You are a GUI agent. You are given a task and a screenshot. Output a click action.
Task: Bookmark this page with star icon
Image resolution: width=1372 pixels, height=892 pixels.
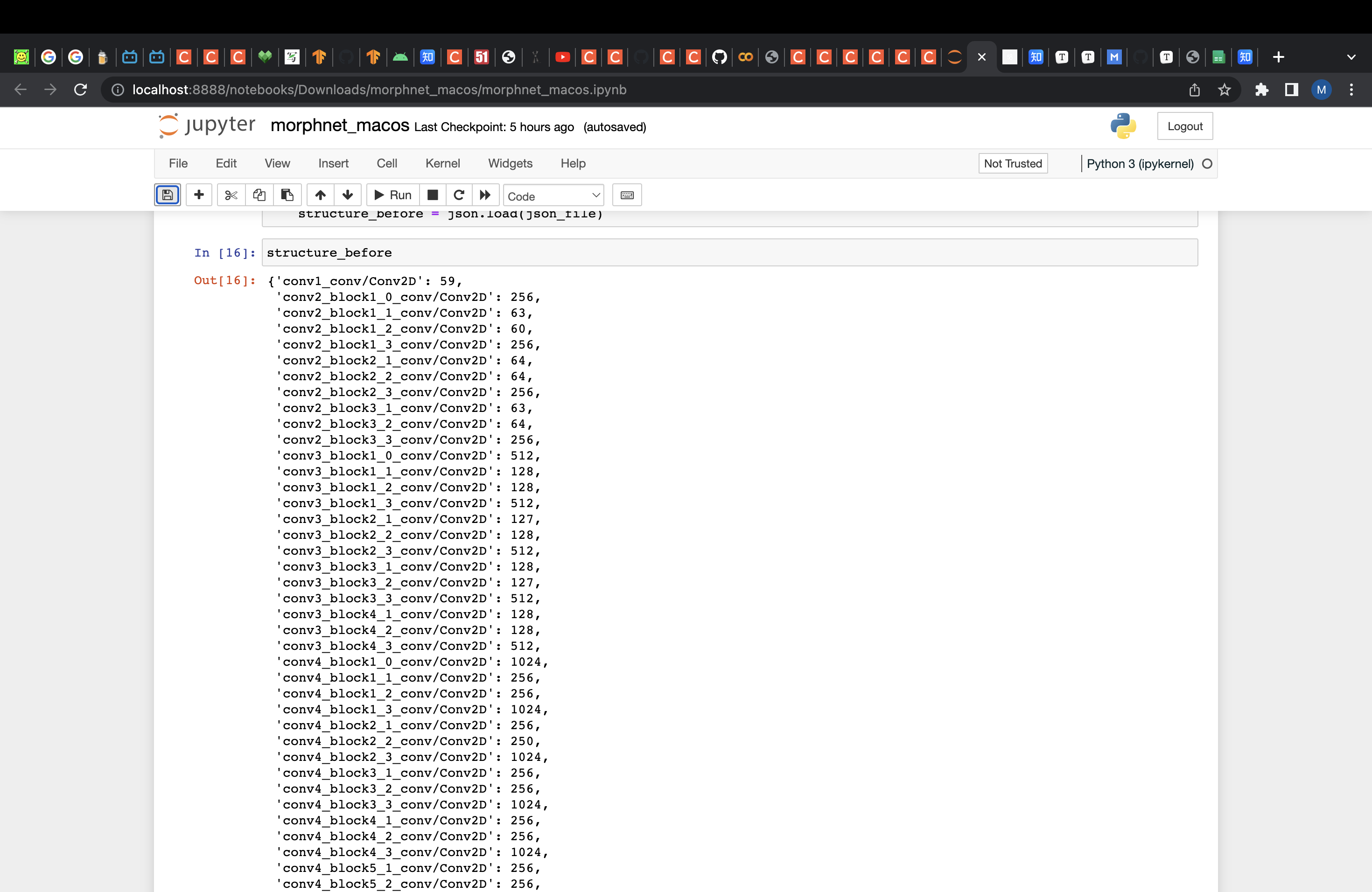1224,90
